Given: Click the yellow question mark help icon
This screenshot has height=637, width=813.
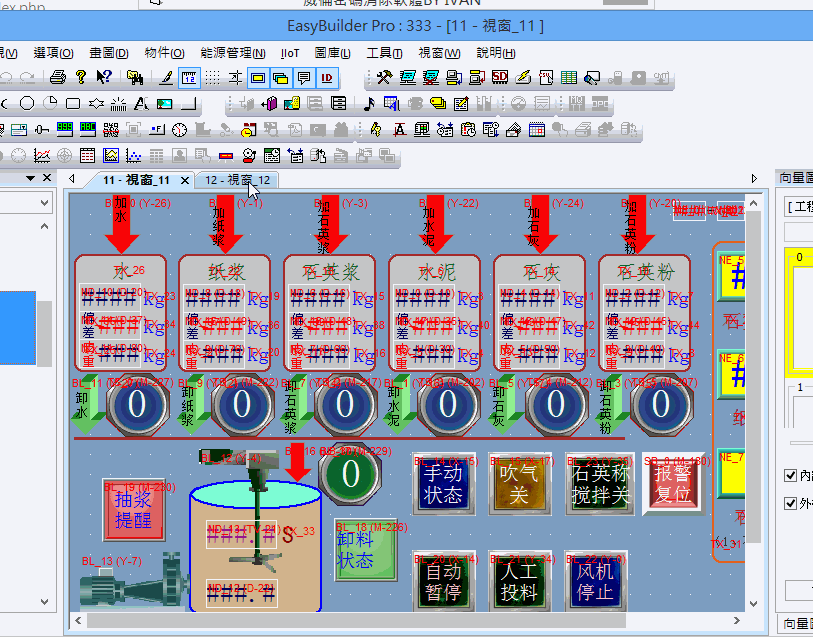Looking at the screenshot, I should [81, 77].
